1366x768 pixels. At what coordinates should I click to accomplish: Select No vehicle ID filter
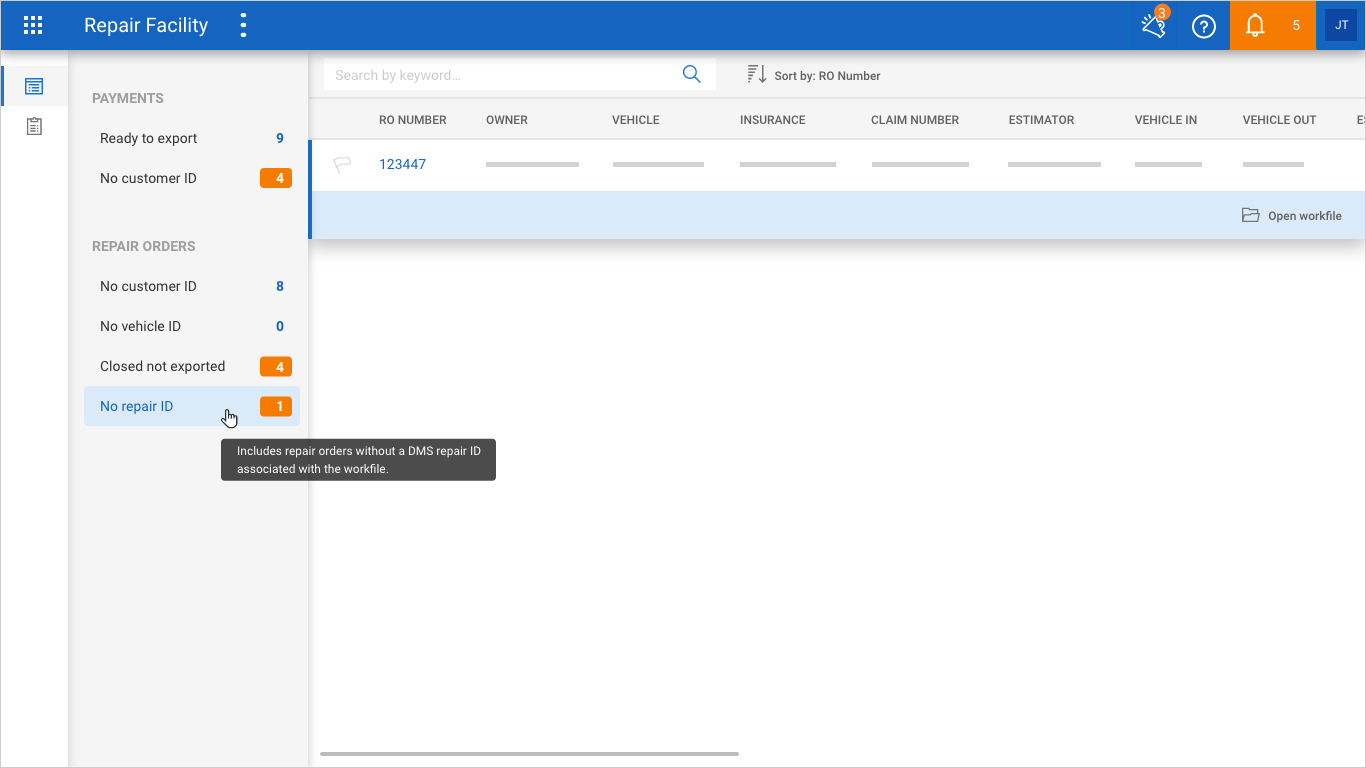click(x=141, y=326)
